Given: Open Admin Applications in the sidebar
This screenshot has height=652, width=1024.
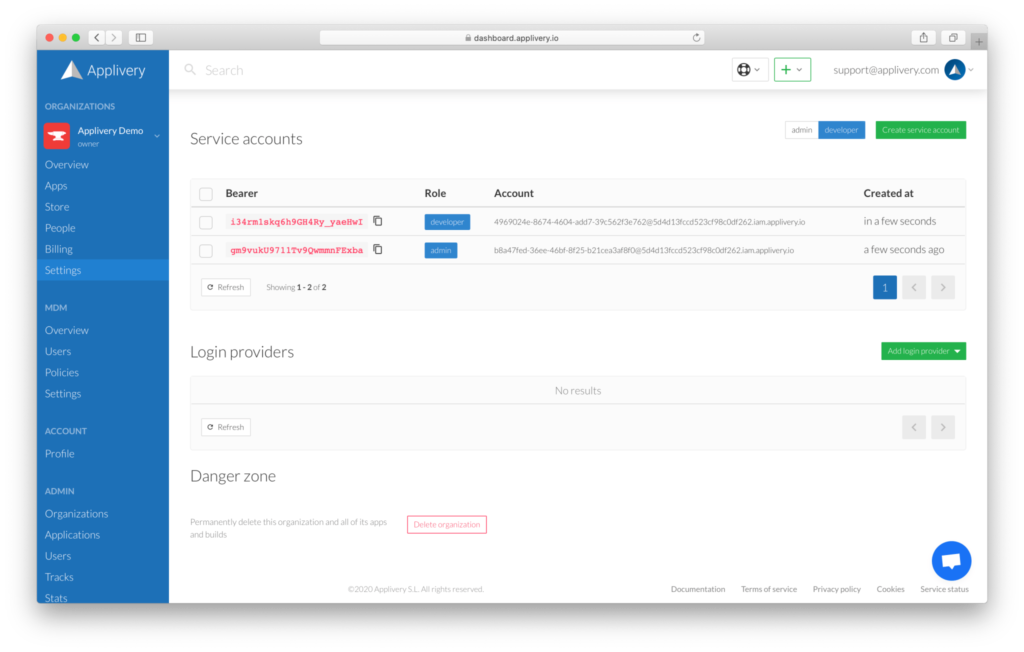Looking at the screenshot, I should click(72, 534).
